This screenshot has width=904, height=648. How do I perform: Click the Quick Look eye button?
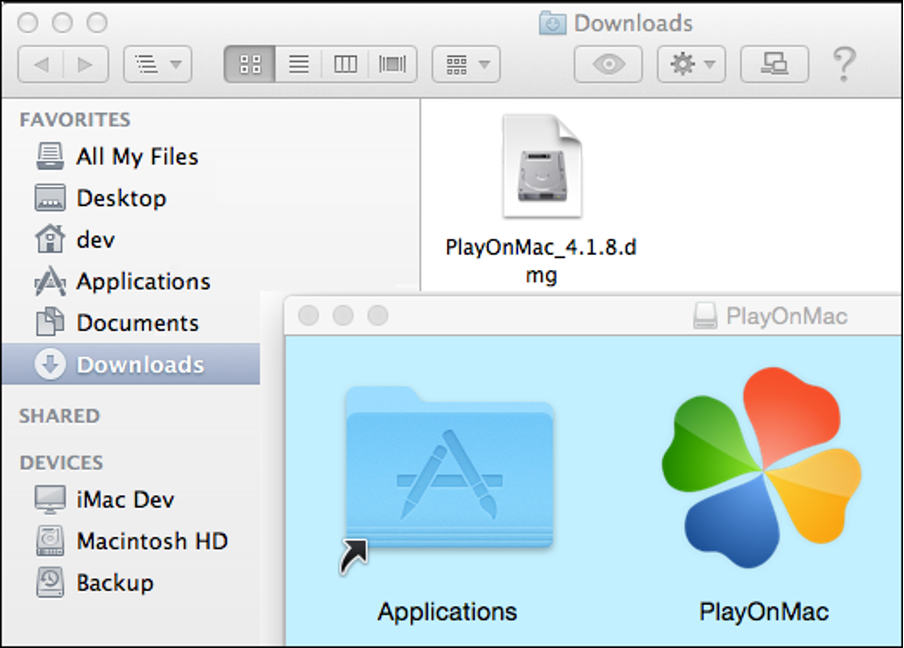(608, 65)
